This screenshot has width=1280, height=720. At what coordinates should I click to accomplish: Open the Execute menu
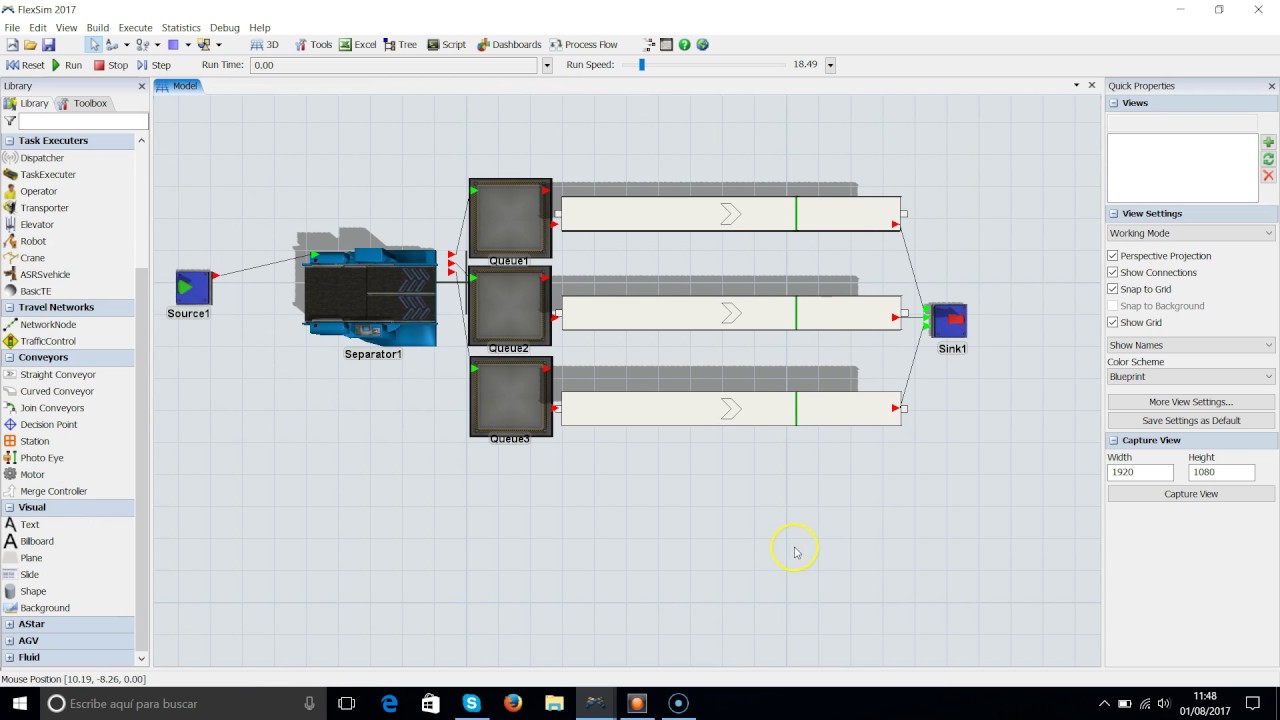tap(135, 28)
